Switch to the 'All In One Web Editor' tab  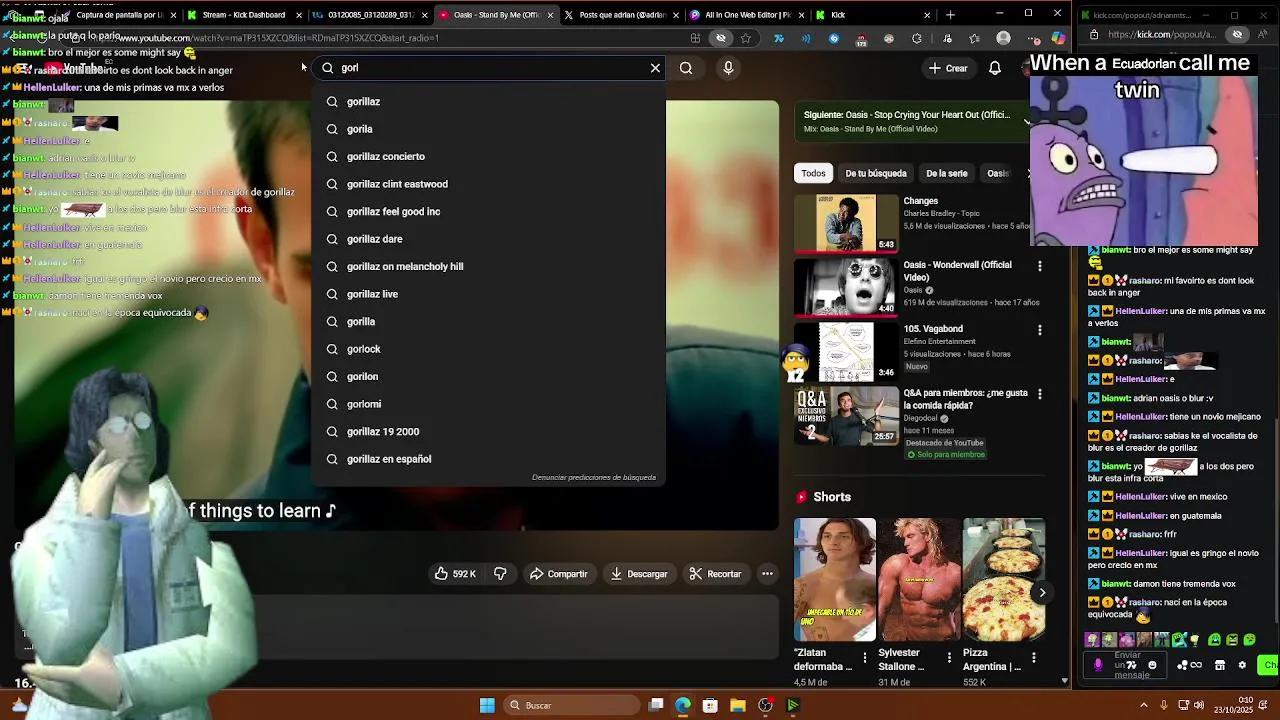click(x=748, y=15)
